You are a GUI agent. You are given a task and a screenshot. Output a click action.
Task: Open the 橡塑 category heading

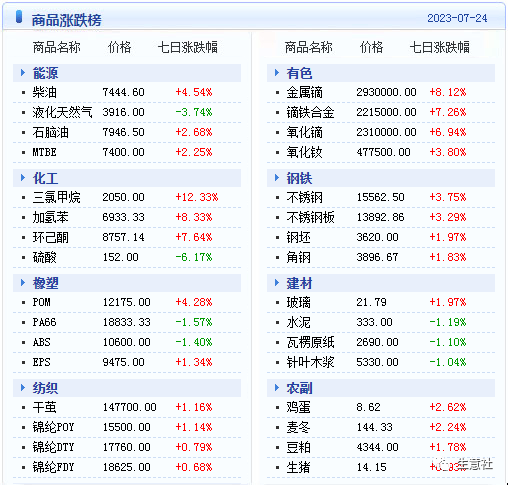[x=45, y=283]
